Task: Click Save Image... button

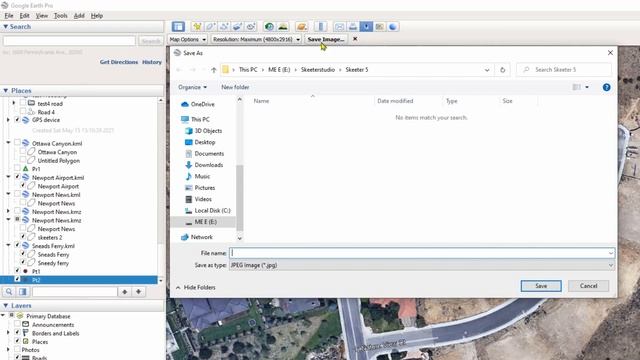Action: click(x=326, y=39)
